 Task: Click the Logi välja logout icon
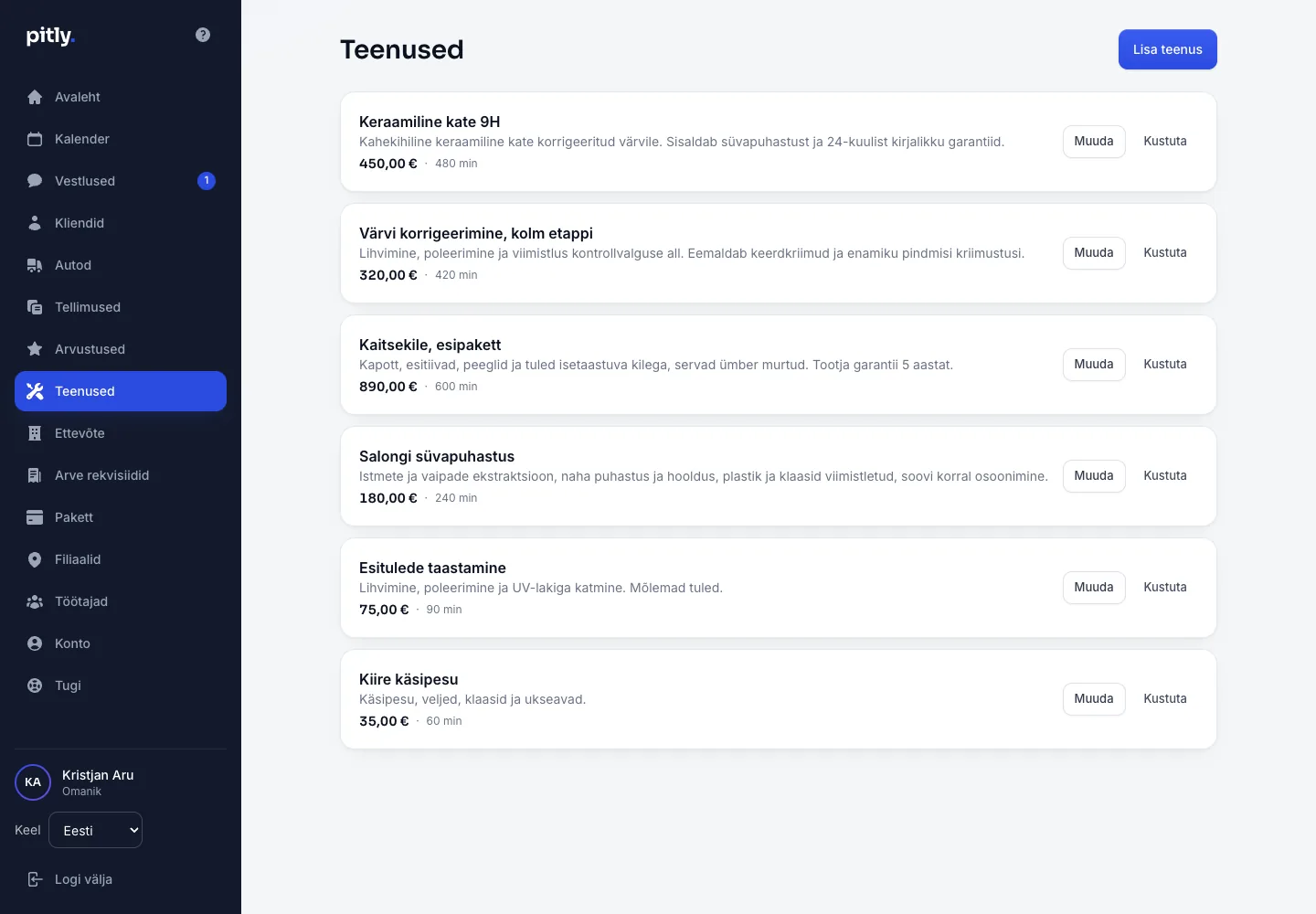35,879
